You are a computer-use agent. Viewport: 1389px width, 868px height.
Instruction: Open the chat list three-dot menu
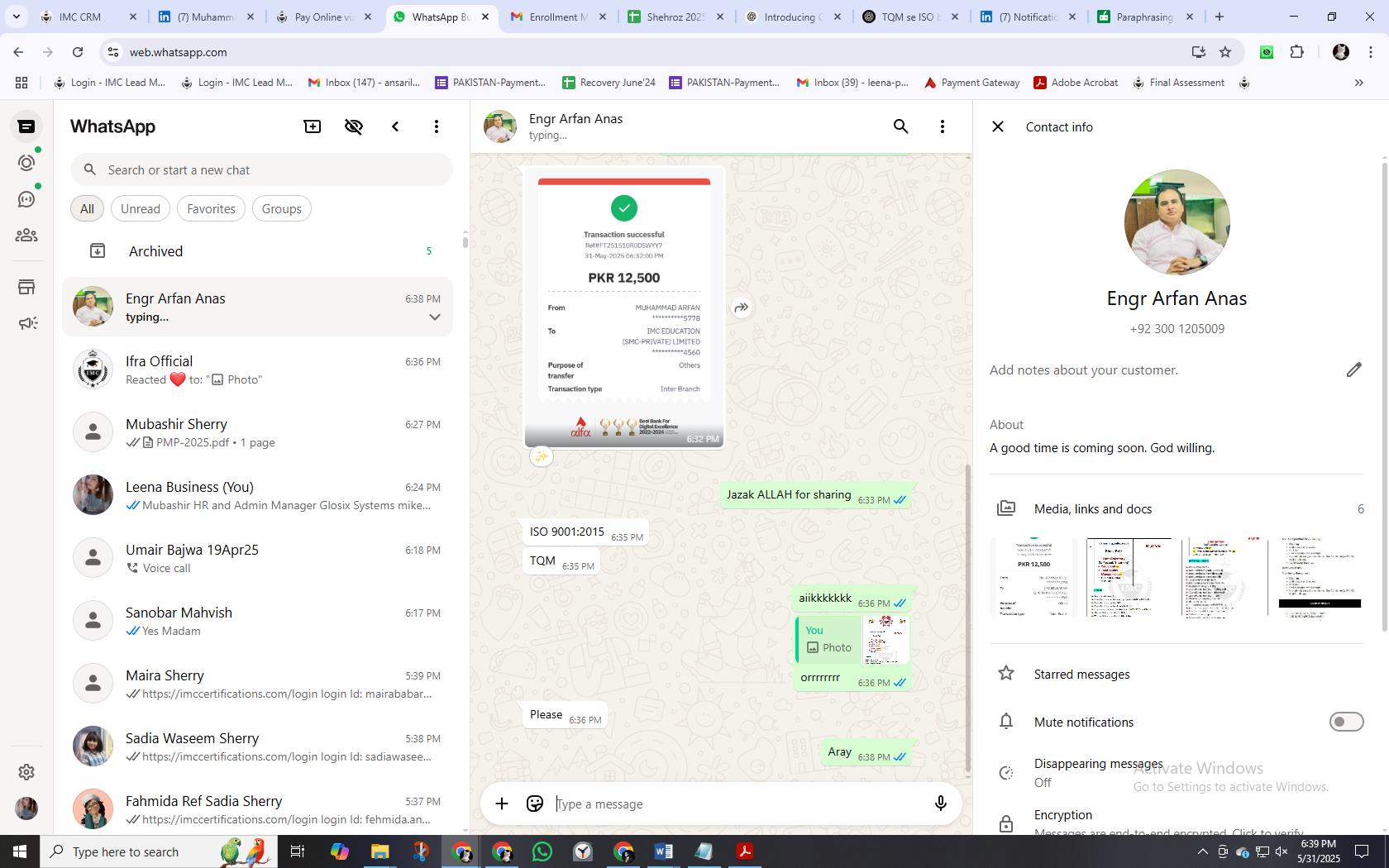tap(437, 126)
